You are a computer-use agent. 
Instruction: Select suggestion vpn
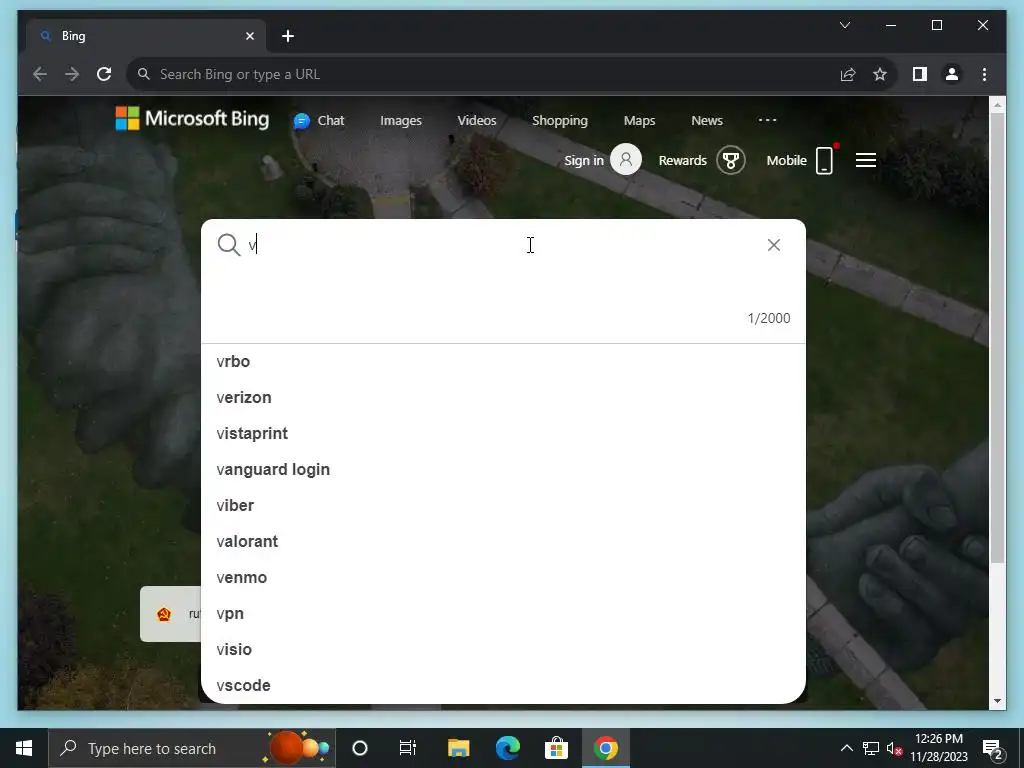[x=503, y=613]
